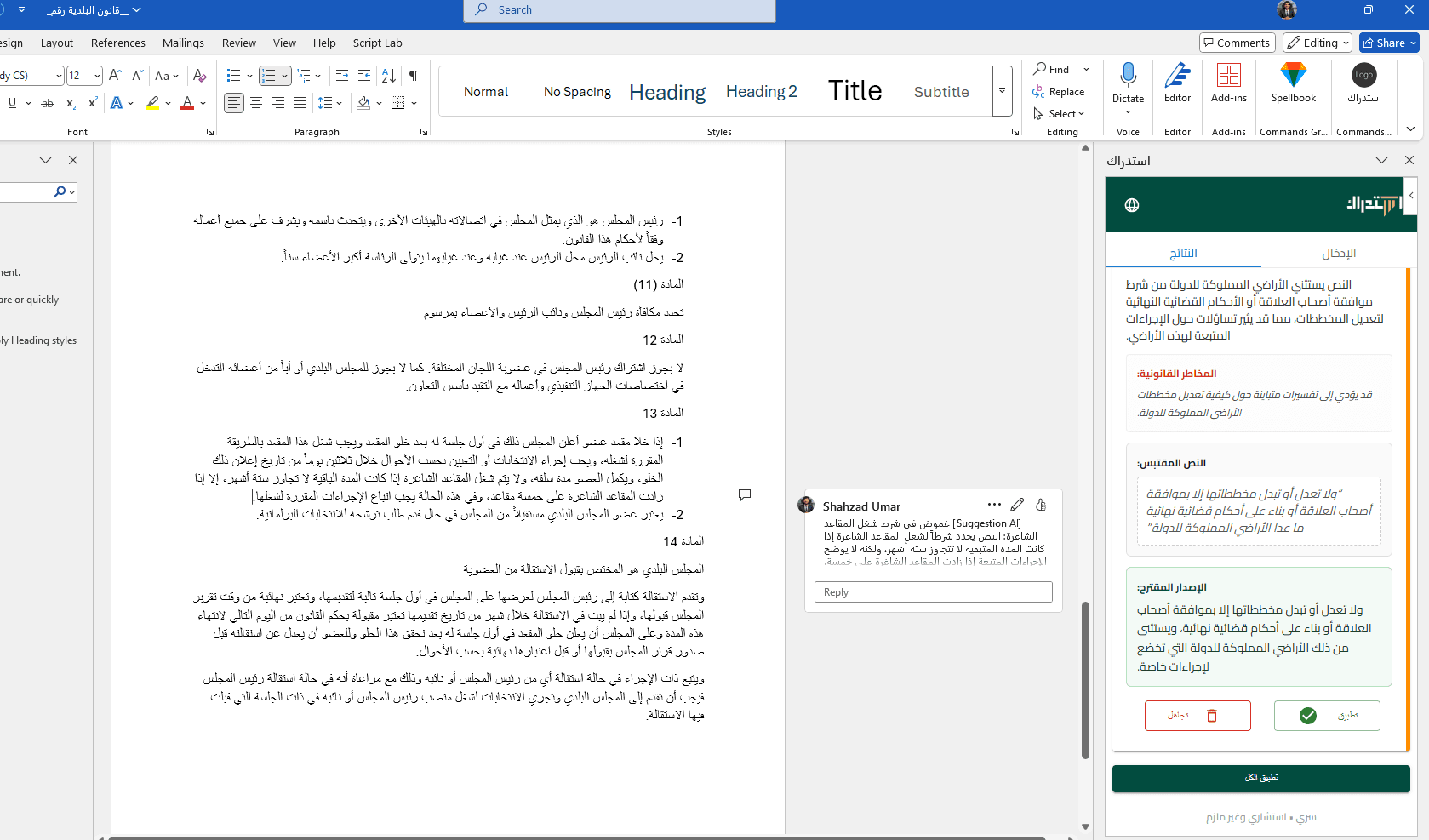Apply Heading 2 style
This screenshot has width=1429, height=840.
(x=761, y=92)
